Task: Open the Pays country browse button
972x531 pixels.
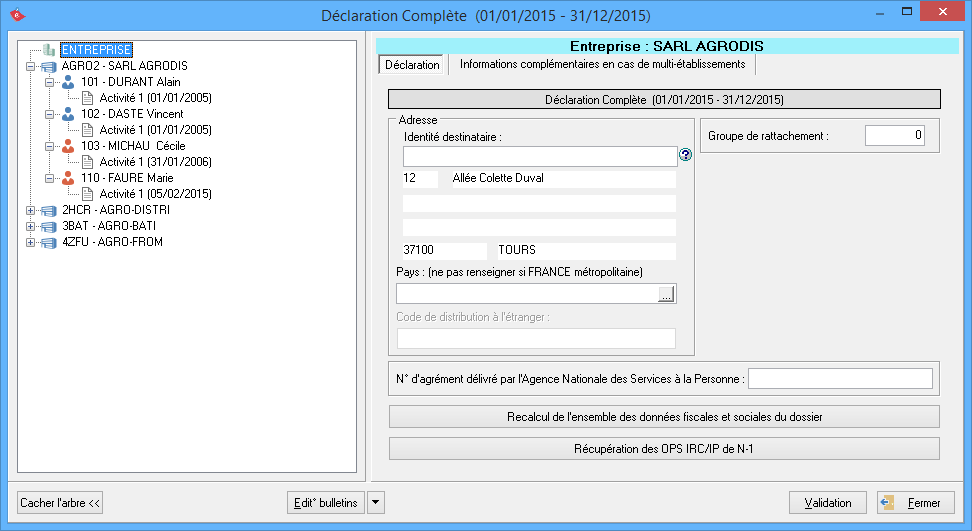Action: [667, 294]
